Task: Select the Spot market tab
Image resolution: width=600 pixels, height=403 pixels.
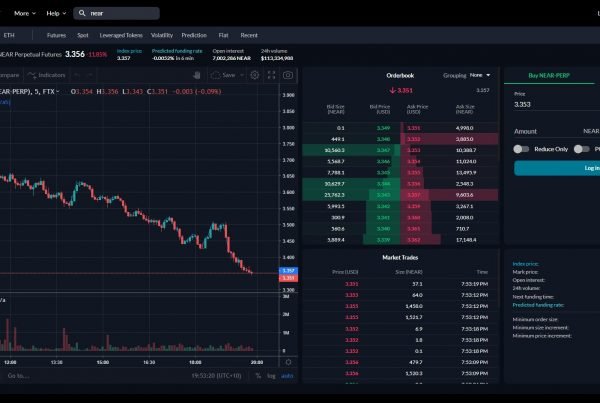Action: pos(83,35)
